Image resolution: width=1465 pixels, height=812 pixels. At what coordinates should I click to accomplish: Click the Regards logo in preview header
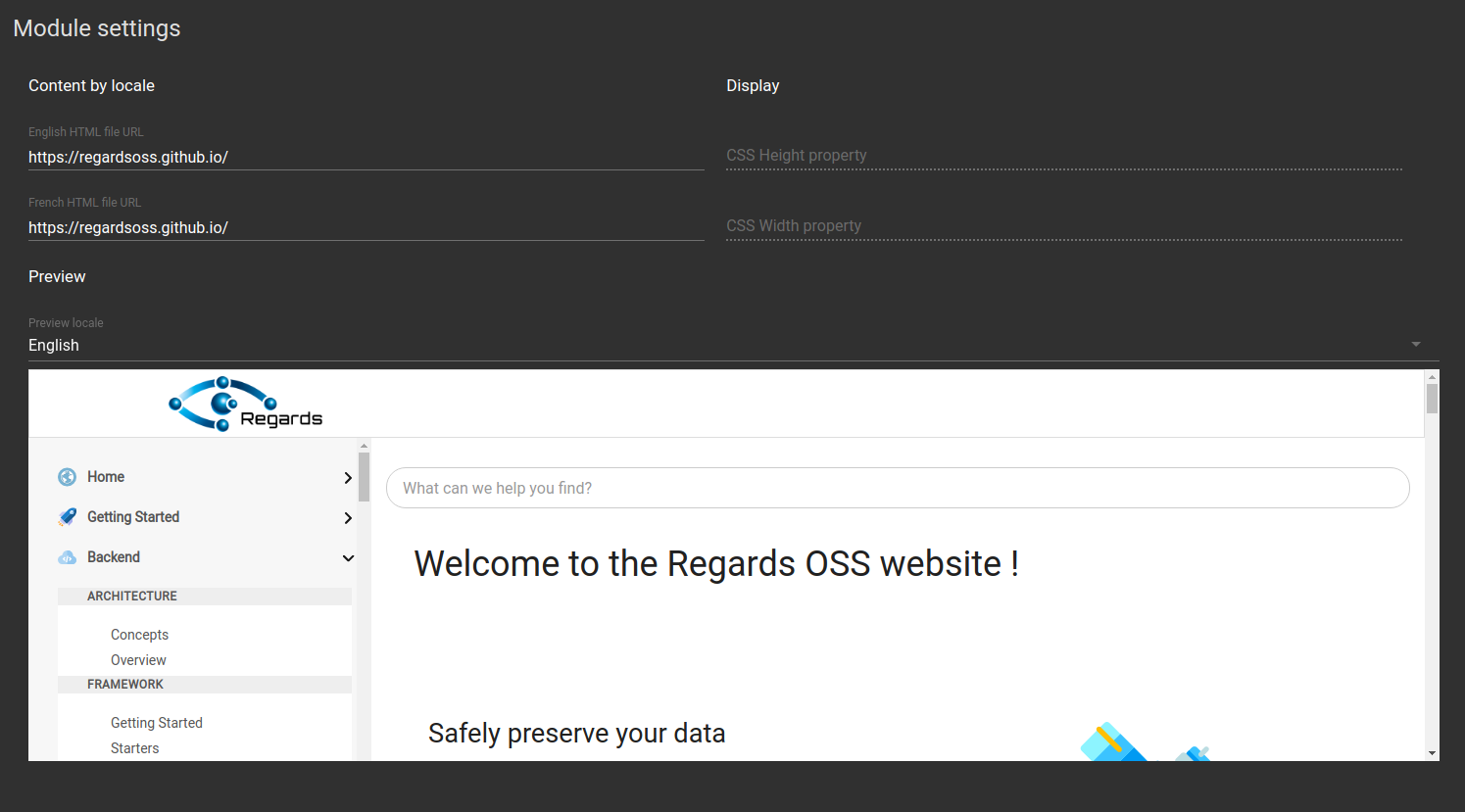(x=245, y=404)
